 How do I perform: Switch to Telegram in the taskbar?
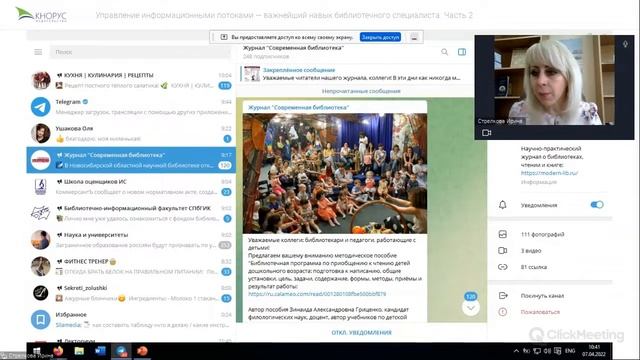(121, 351)
